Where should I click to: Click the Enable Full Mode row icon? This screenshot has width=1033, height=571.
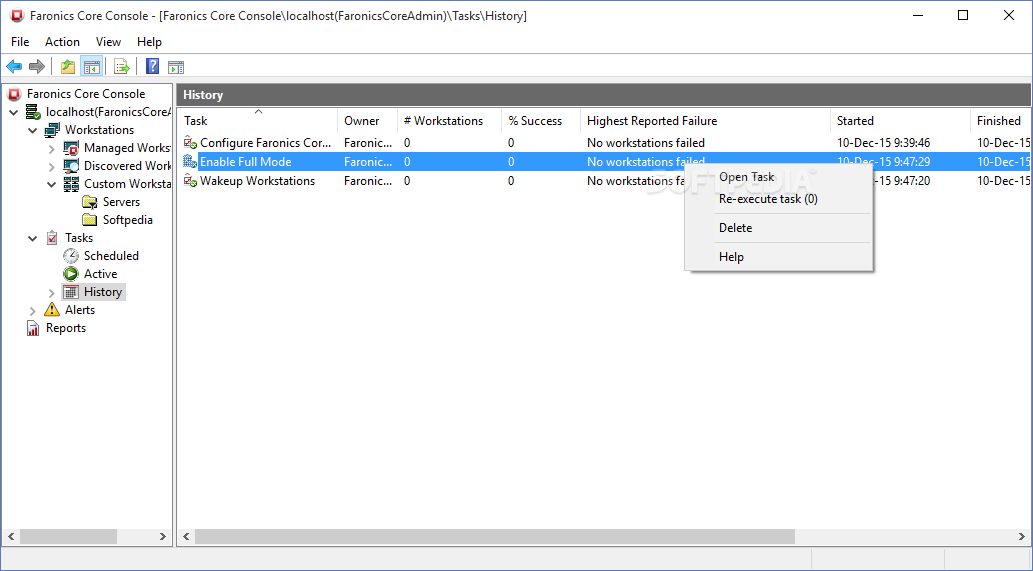click(190, 161)
